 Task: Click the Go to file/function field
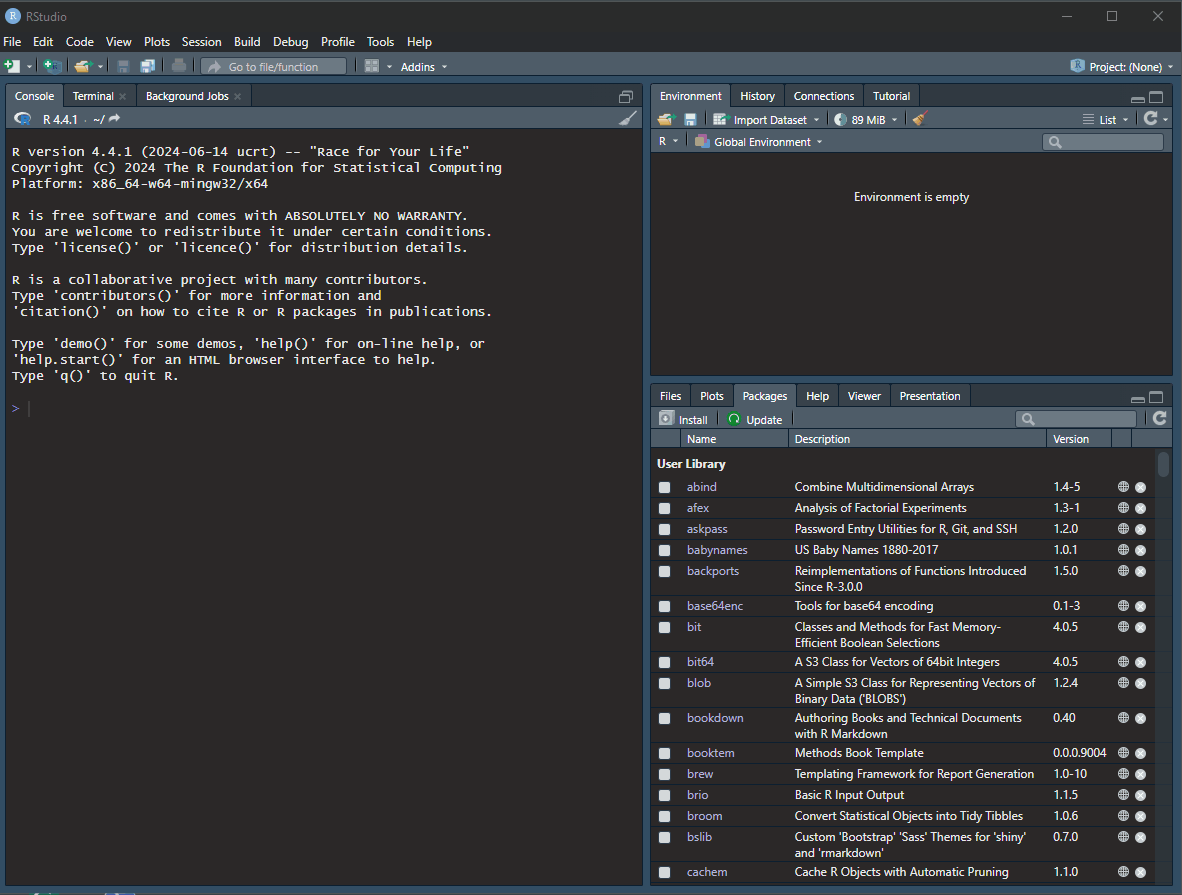[274, 66]
